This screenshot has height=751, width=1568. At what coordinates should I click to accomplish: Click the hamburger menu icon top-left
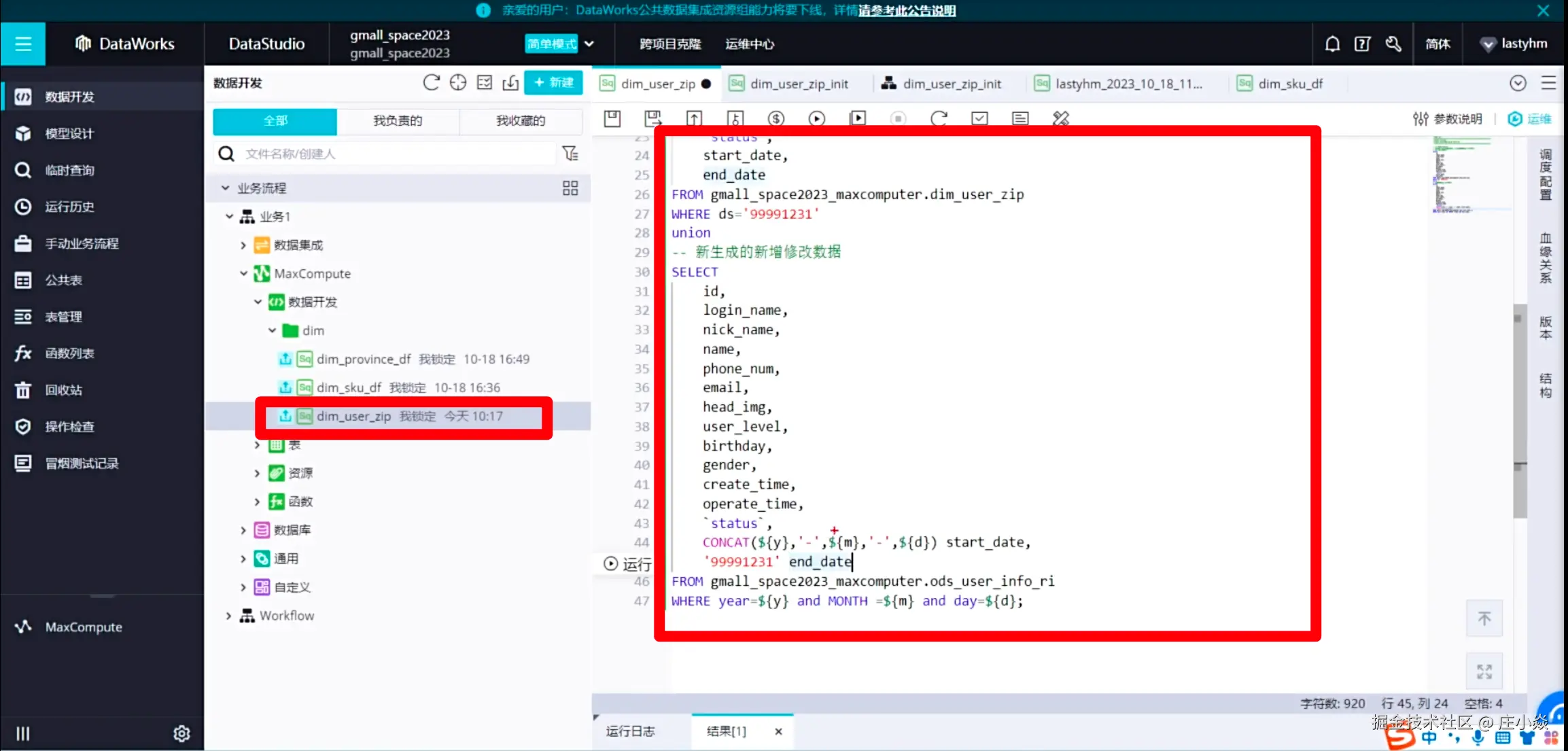click(x=23, y=44)
